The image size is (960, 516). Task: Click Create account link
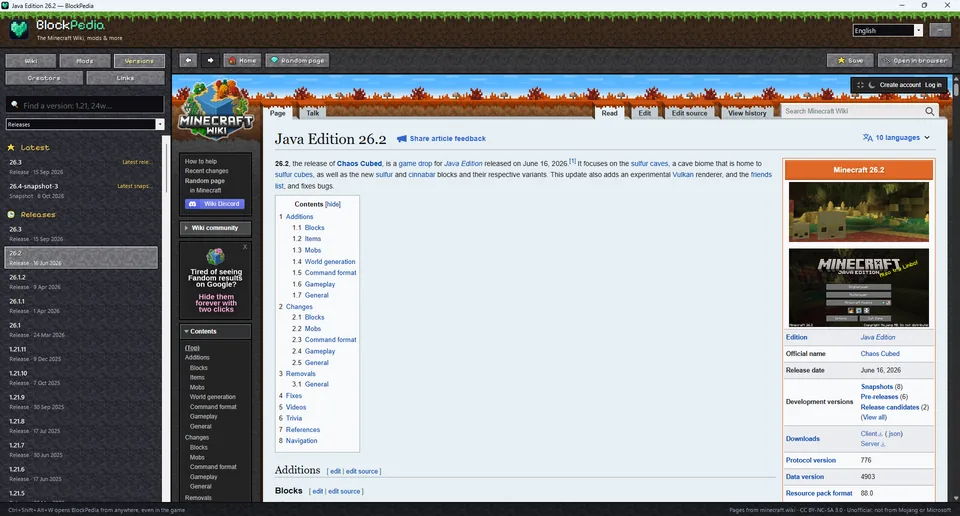coord(900,85)
